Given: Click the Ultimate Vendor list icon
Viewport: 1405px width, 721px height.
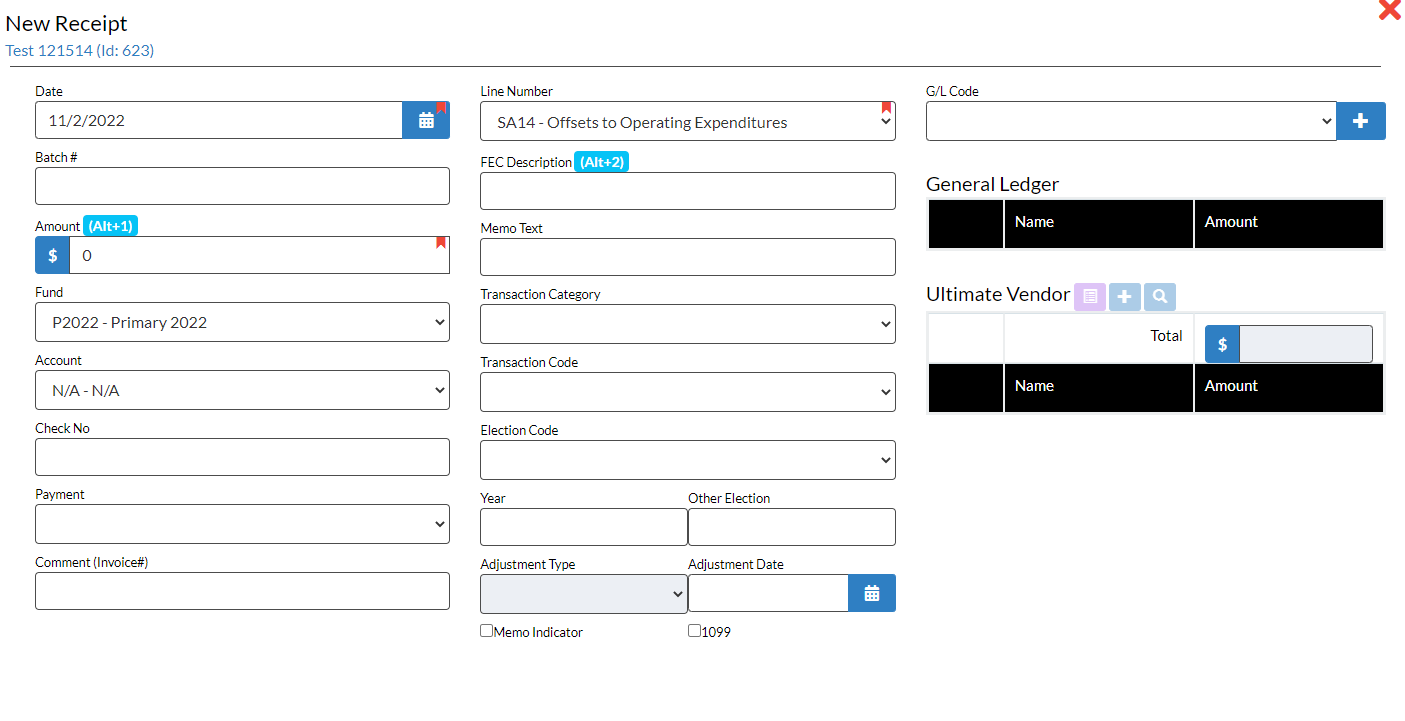Looking at the screenshot, I should coord(1090,297).
